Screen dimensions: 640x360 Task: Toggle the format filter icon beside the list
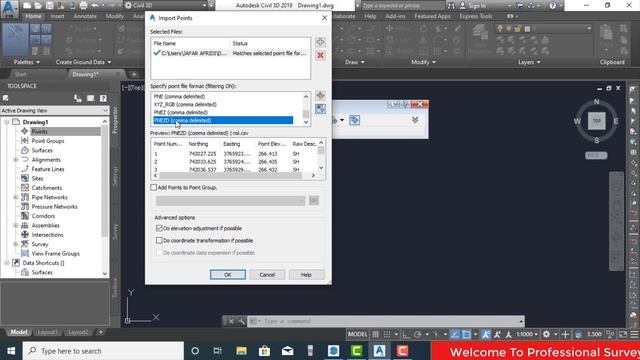[320, 109]
